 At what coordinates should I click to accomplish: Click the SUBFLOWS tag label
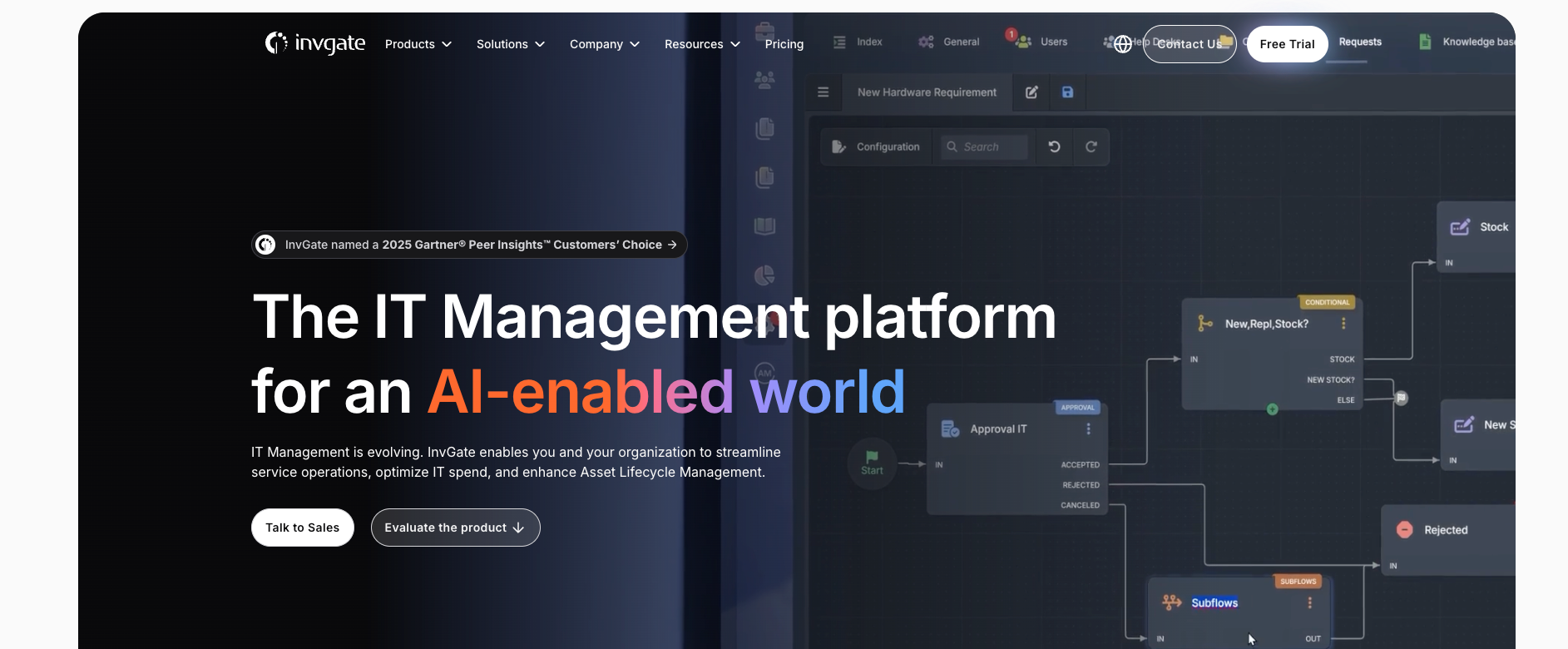click(1298, 582)
